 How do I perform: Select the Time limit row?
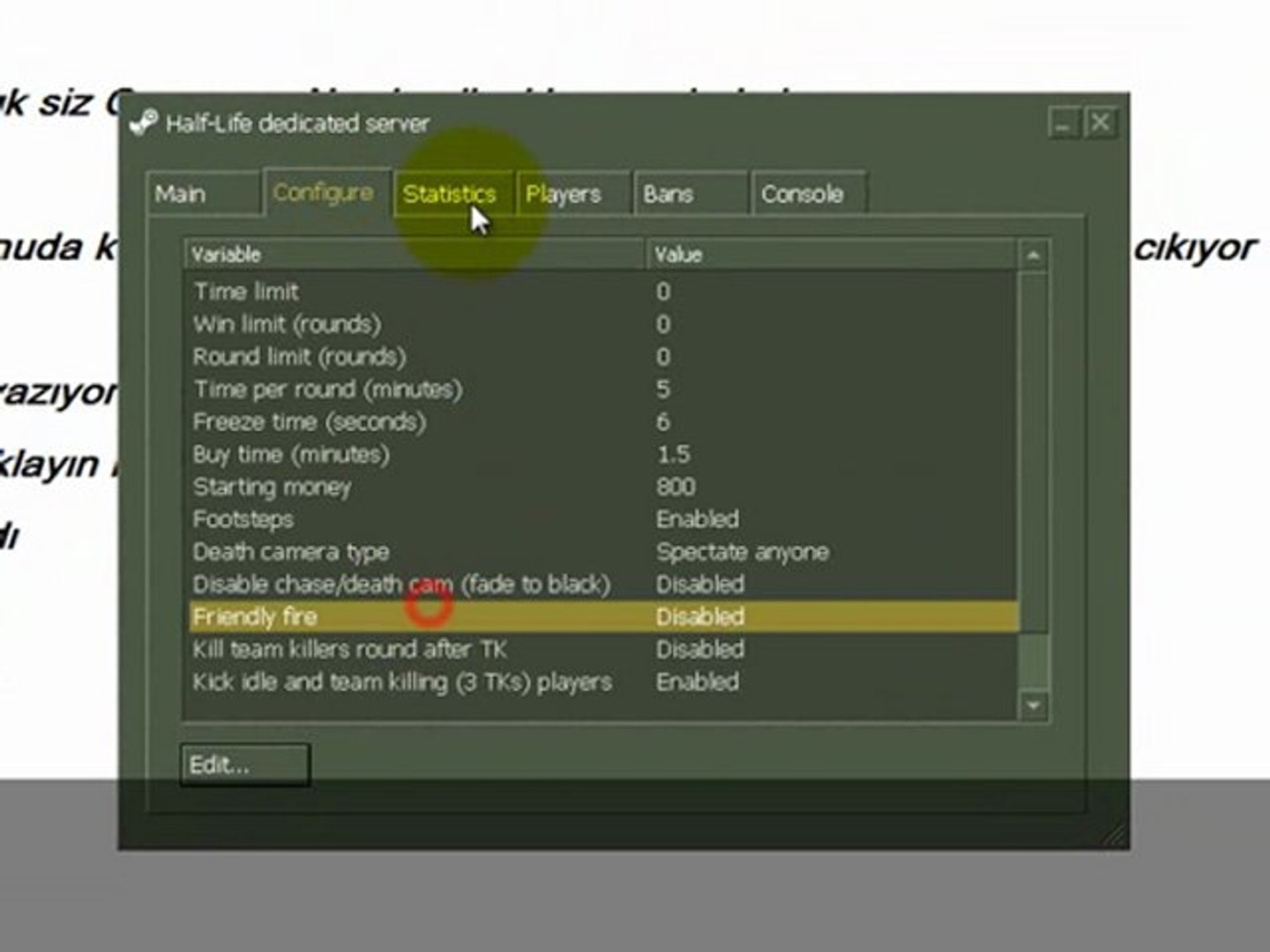pos(603,292)
